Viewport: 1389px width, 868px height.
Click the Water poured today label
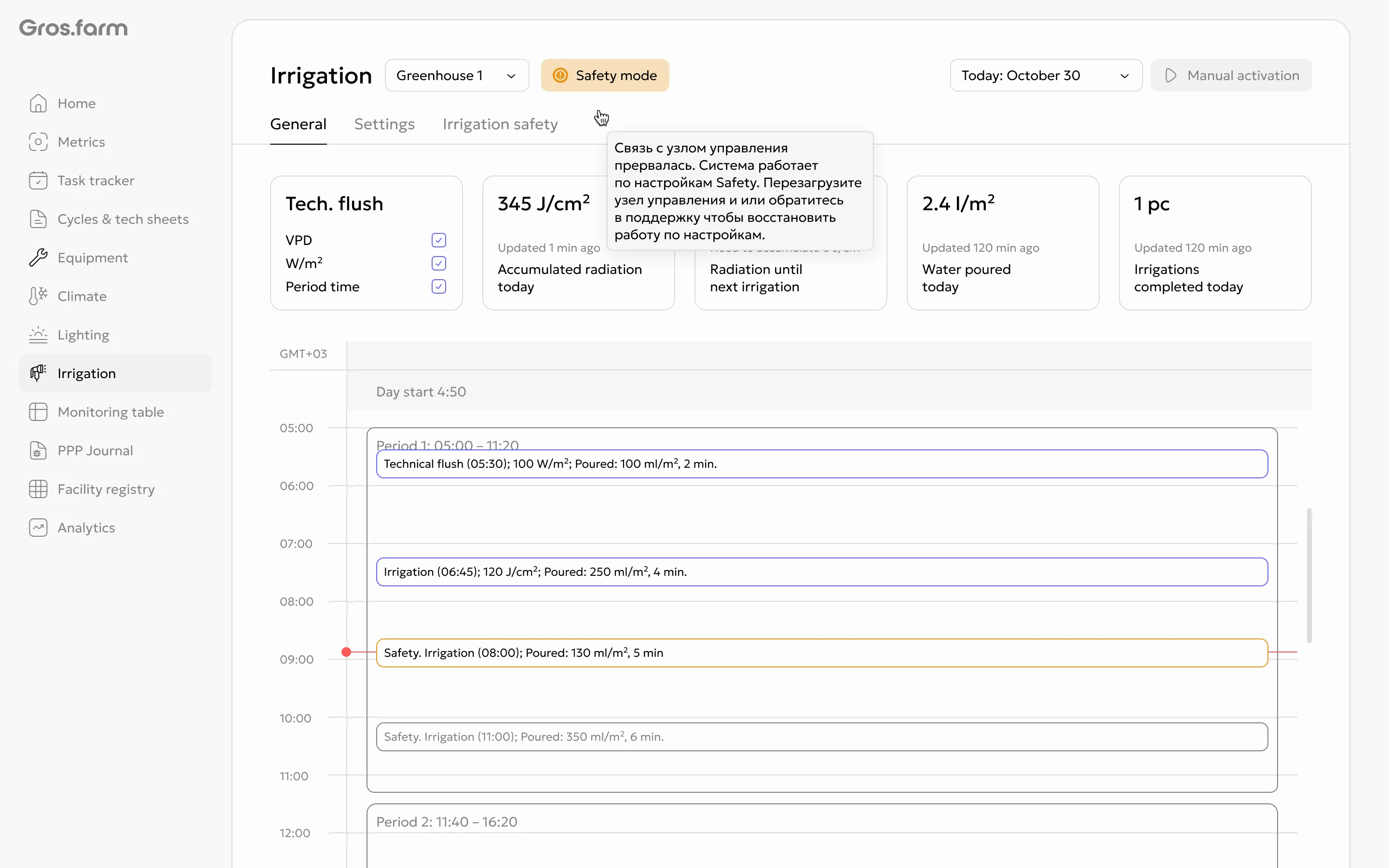(967, 278)
